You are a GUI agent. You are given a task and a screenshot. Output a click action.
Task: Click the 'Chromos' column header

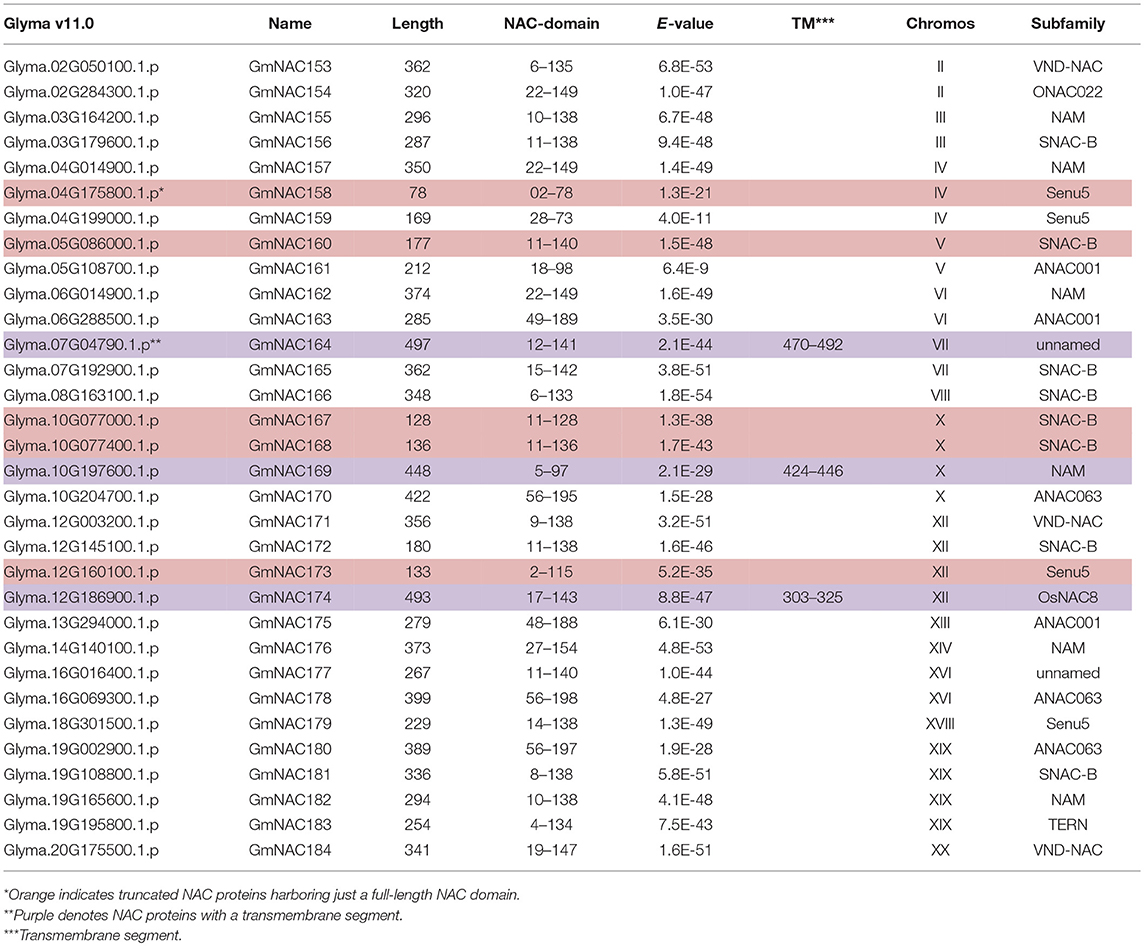[x=940, y=23]
